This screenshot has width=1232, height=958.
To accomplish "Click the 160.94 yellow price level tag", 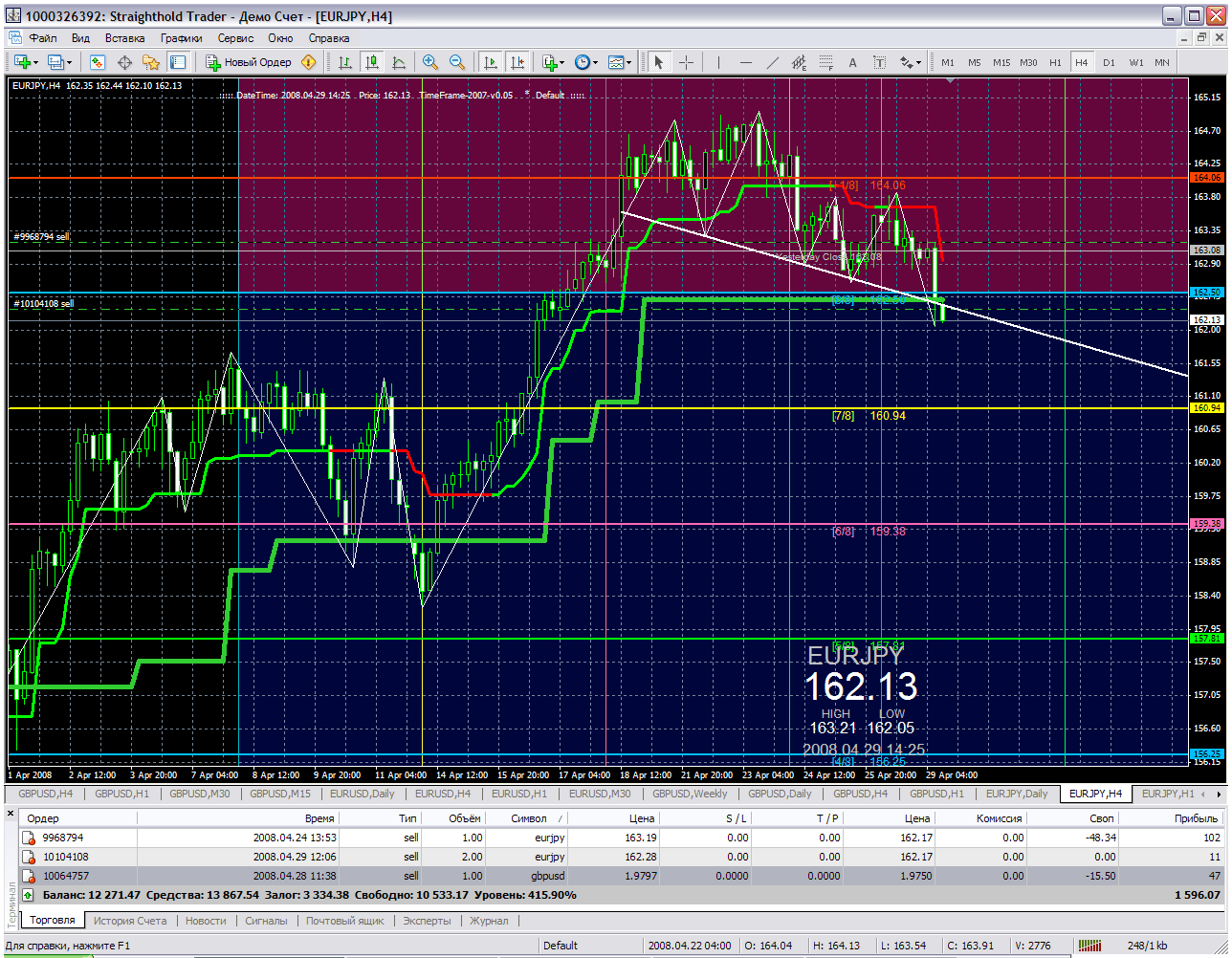I will pos(1206,408).
